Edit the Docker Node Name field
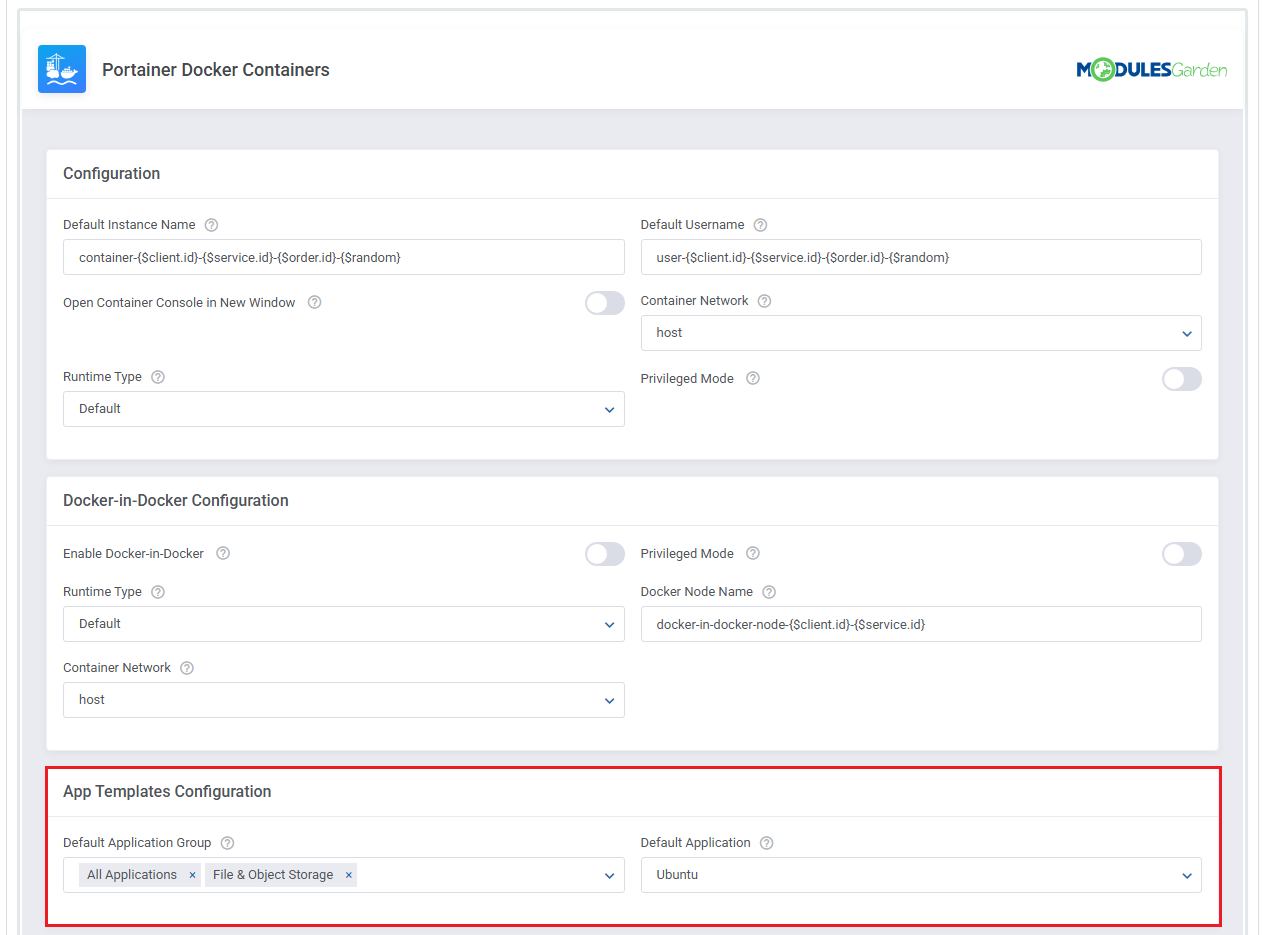Viewport: 1266px width, 935px height. [921, 624]
